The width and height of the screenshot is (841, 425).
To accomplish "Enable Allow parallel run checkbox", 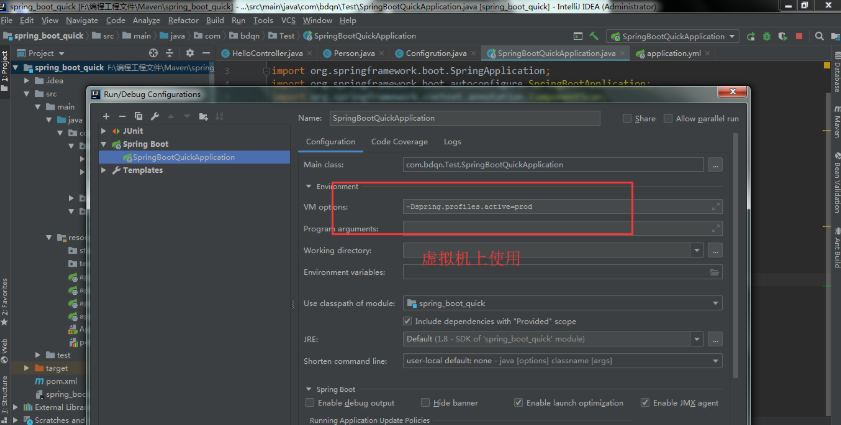I will 668,119.
